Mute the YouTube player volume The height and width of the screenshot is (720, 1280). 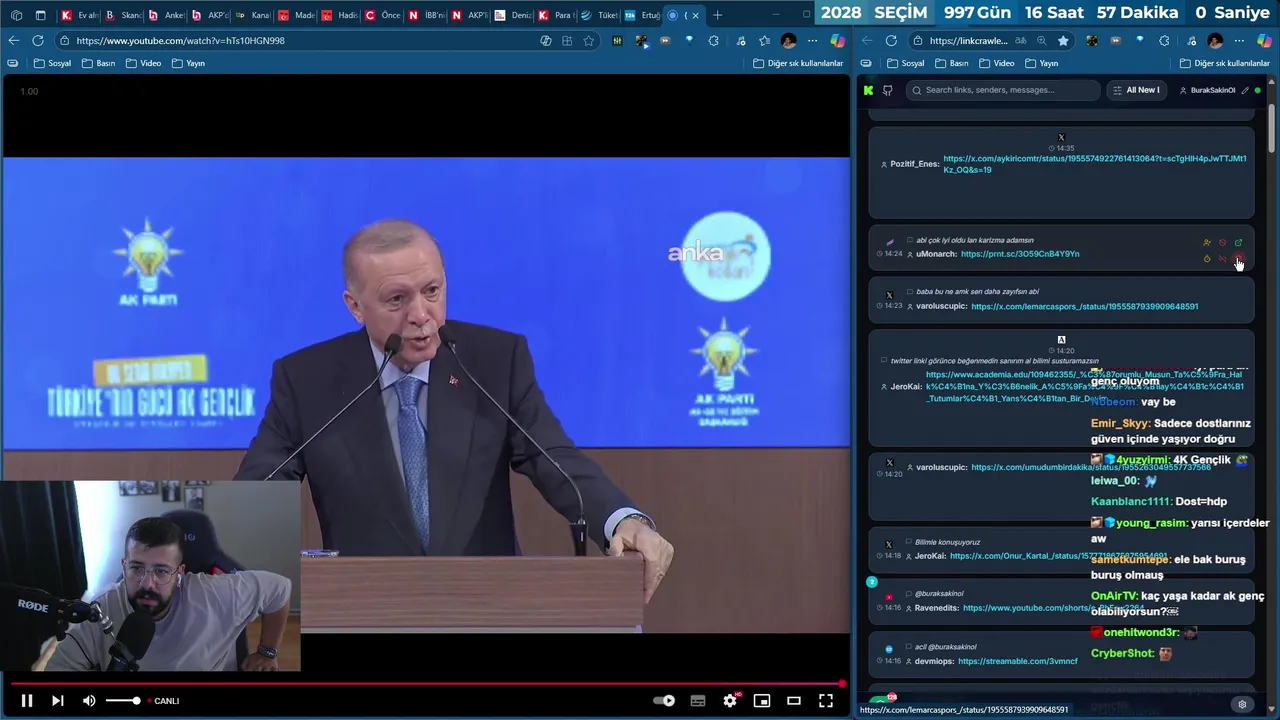(x=89, y=701)
